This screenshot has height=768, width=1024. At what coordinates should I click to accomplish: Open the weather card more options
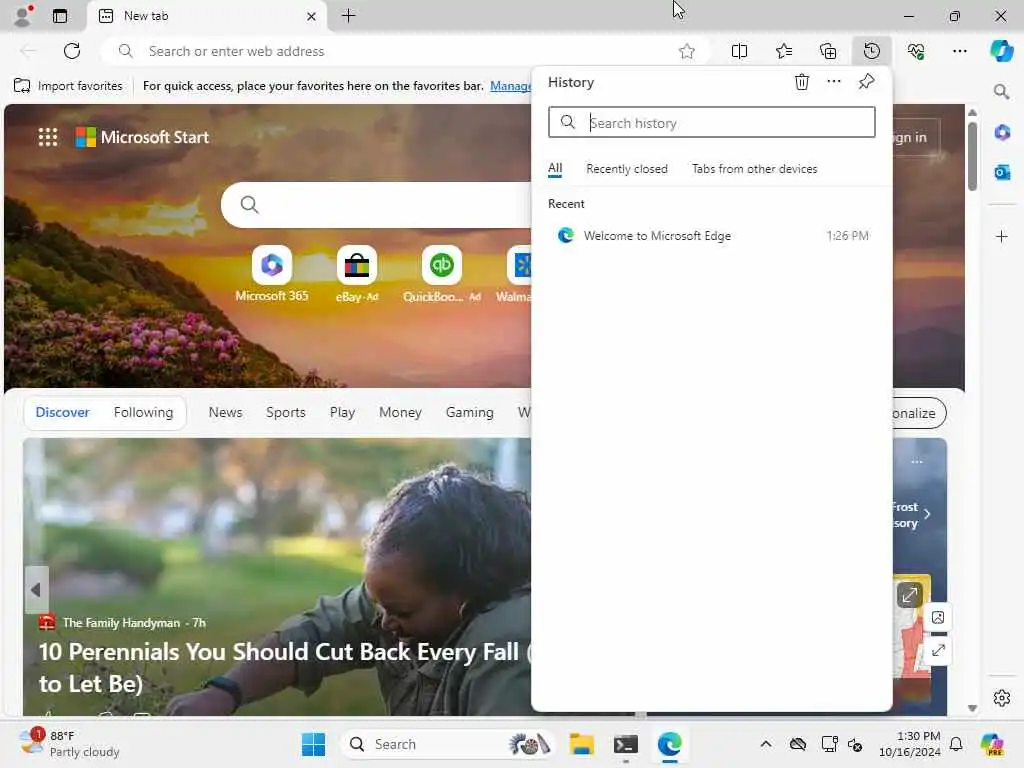(917, 462)
